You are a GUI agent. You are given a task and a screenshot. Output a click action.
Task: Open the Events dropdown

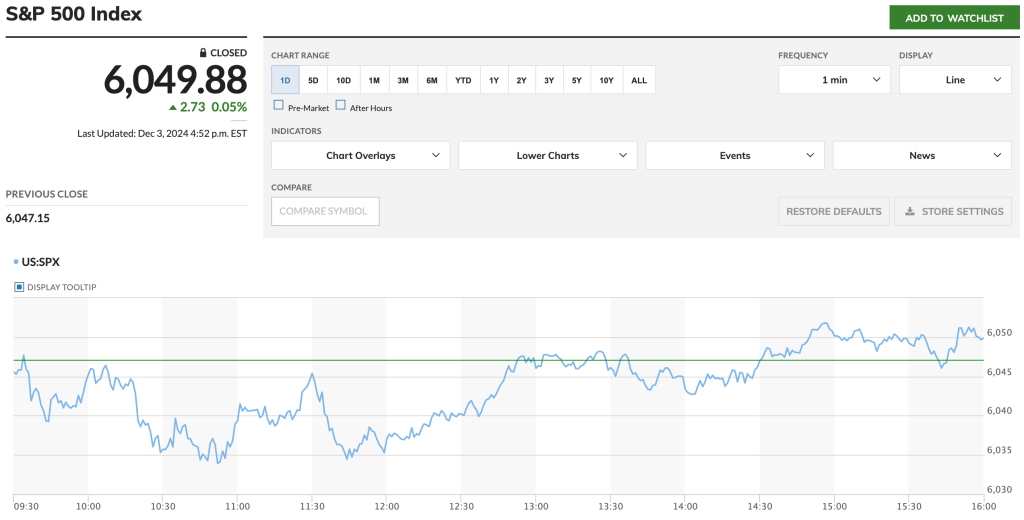click(x=734, y=155)
